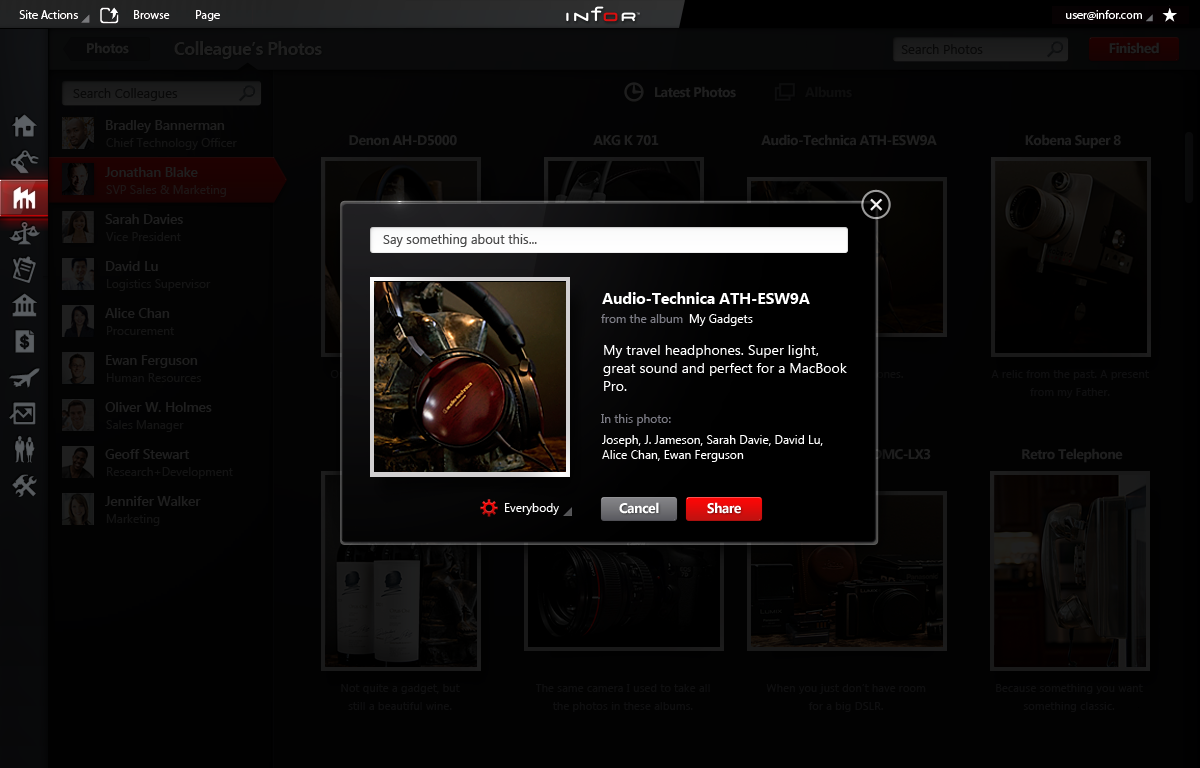Click the clock icon beside Latest Photos
1200x768 pixels.
pyautogui.click(x=634, y=92)
